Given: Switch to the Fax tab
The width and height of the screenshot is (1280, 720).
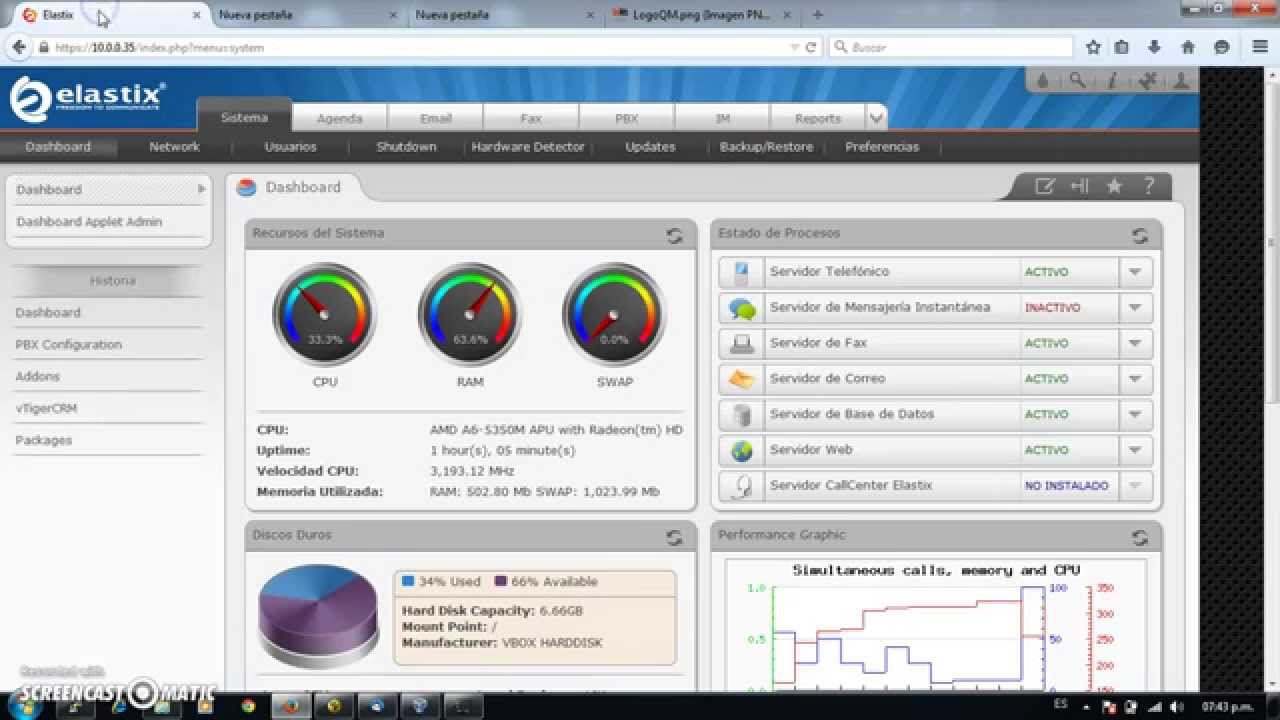Looking at the screenshot, I should tap(531, 118).
